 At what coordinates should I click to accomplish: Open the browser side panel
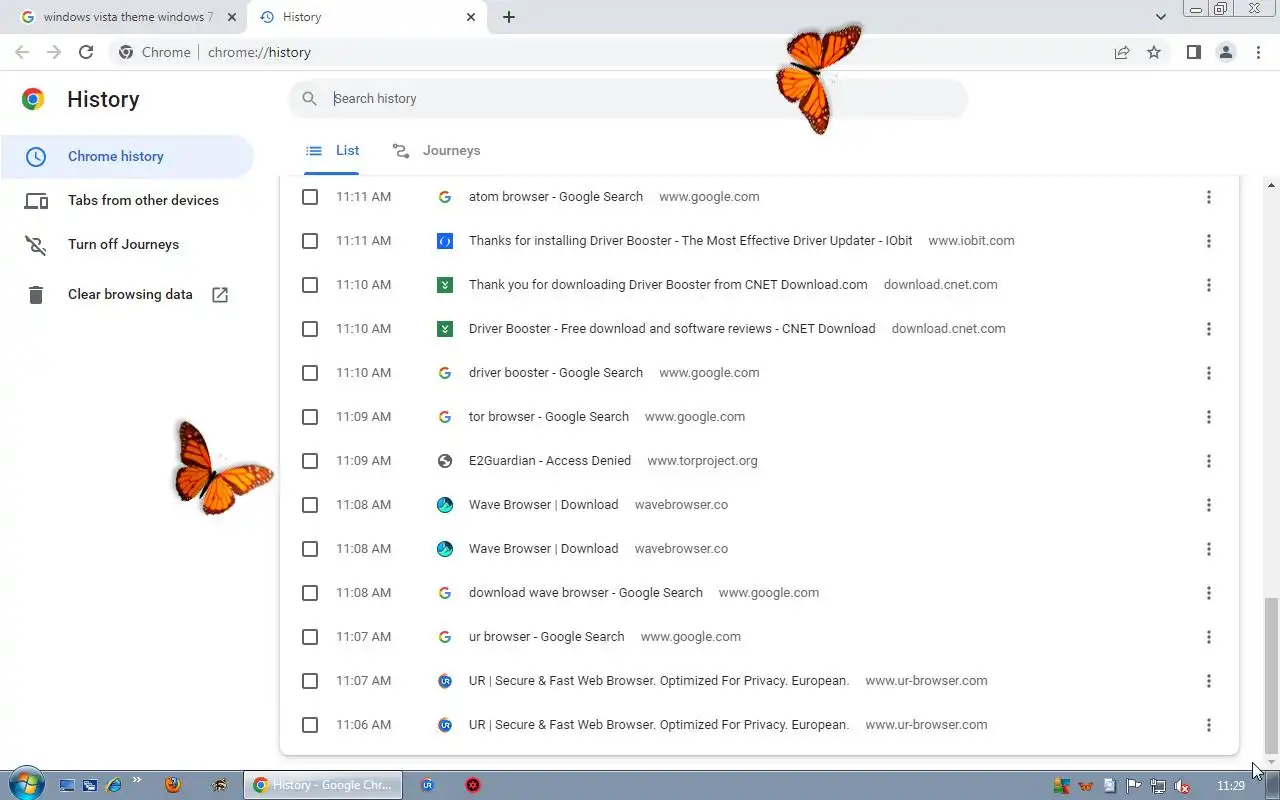(1193, 52)
